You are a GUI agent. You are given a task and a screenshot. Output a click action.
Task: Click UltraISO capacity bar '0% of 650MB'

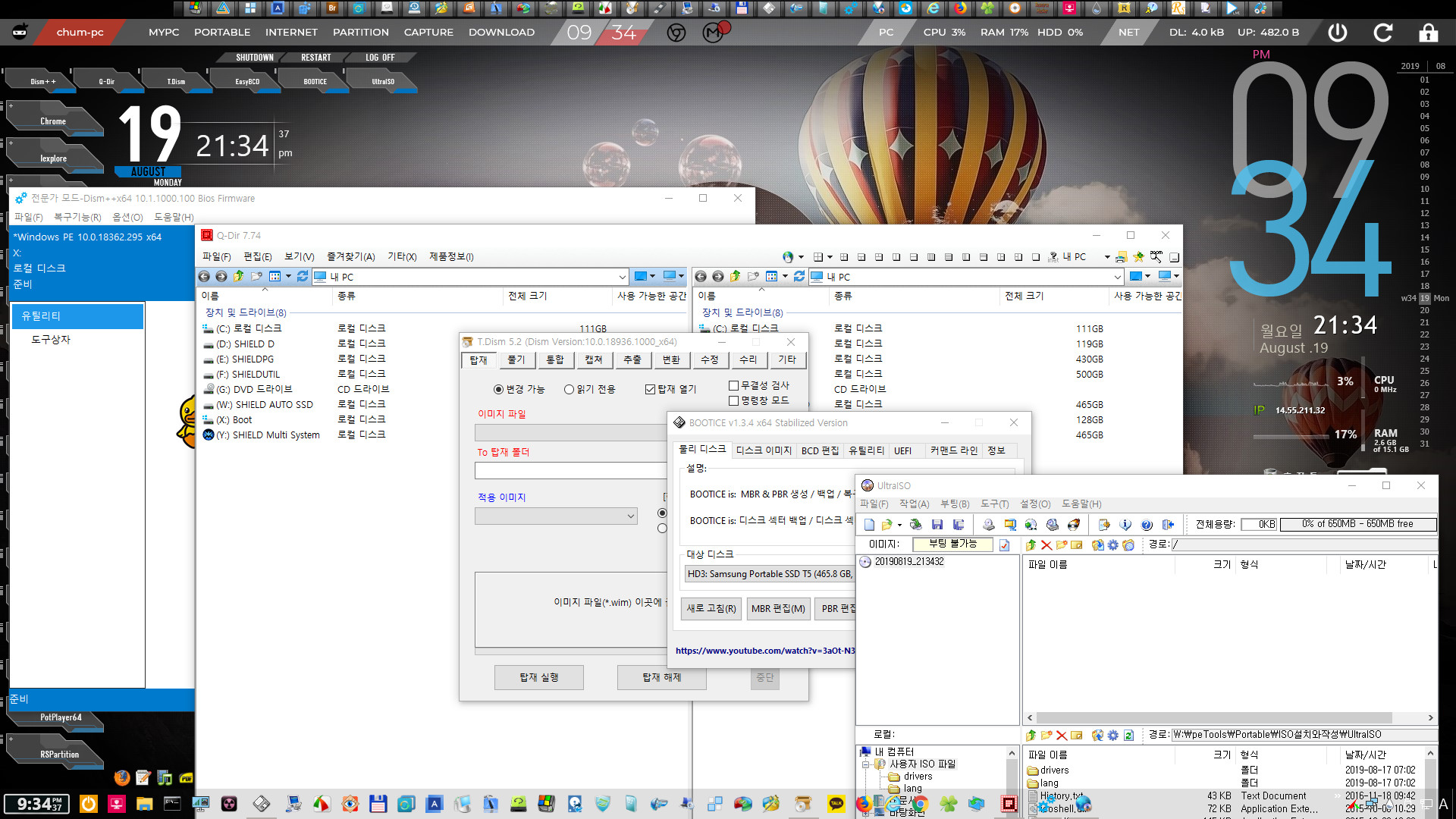[x=1357, y=524]
